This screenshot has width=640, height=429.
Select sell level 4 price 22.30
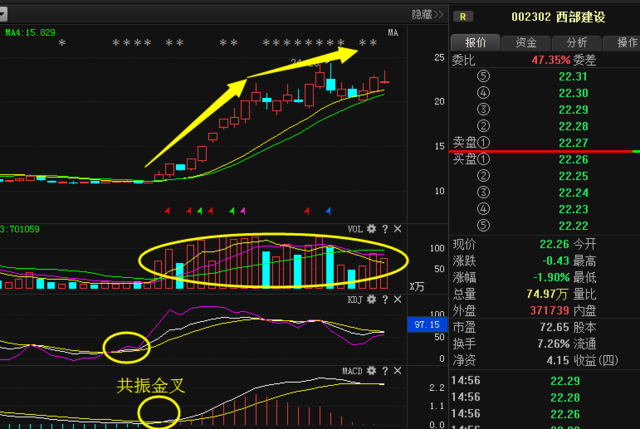click(x=573, y=93)
